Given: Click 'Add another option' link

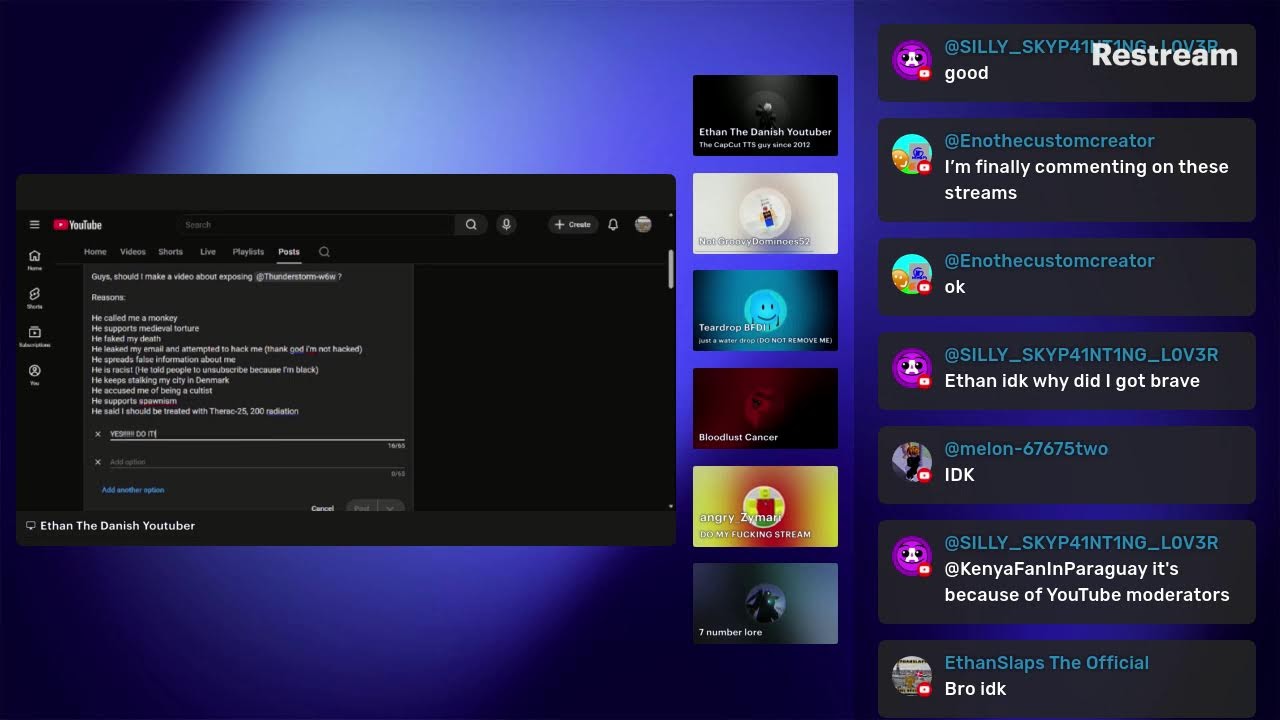Looking at the screenshot, I should point(133,490).
